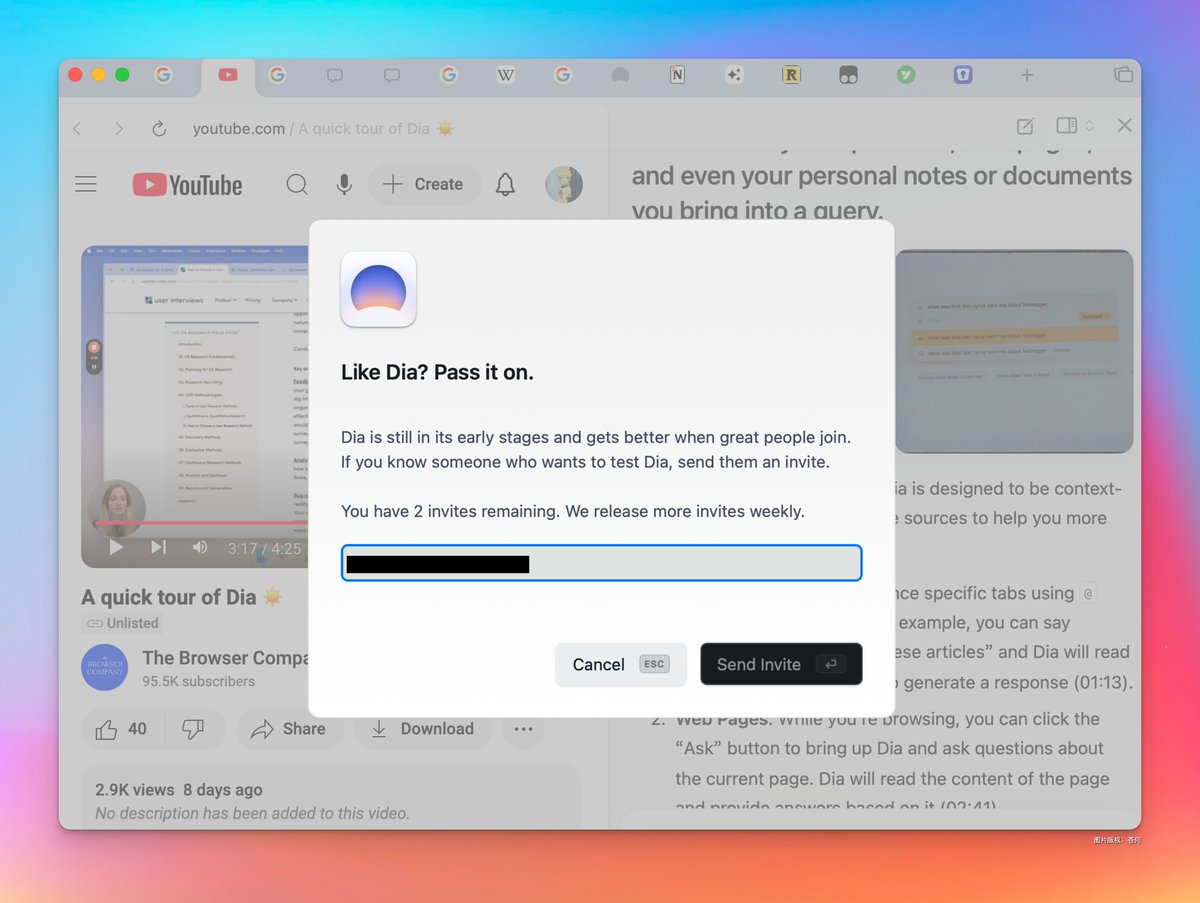This screenshot has height=903, width=1200.
Task: Click the Unlisted badge
Action: click(x=122, y=623)
